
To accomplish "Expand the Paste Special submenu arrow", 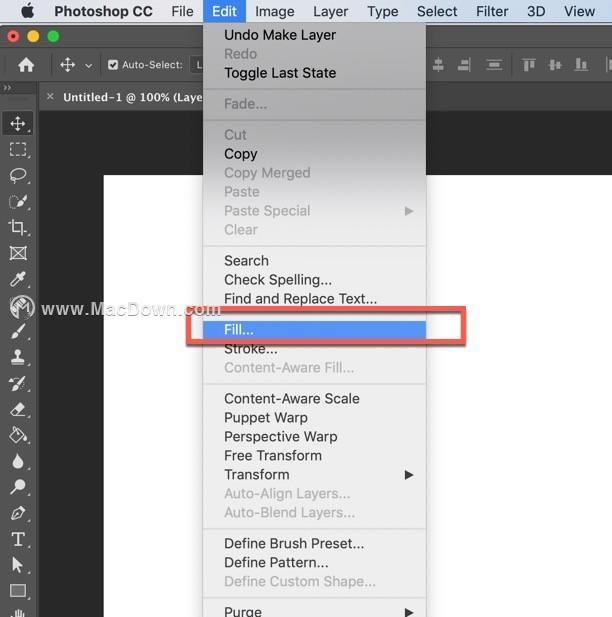I will click(x=409, y=211).
